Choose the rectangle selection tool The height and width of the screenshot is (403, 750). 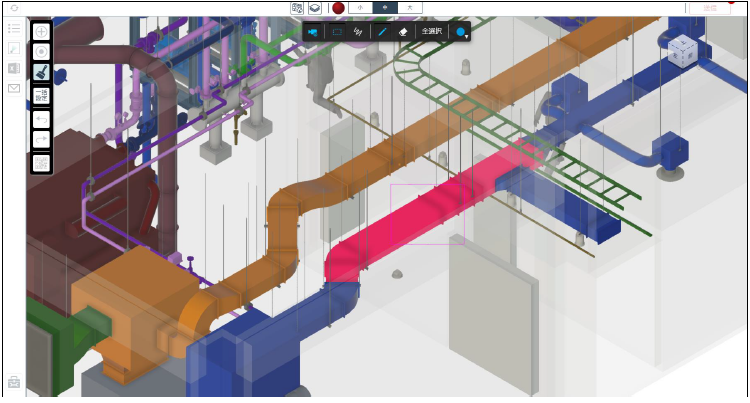pos(337,31)
